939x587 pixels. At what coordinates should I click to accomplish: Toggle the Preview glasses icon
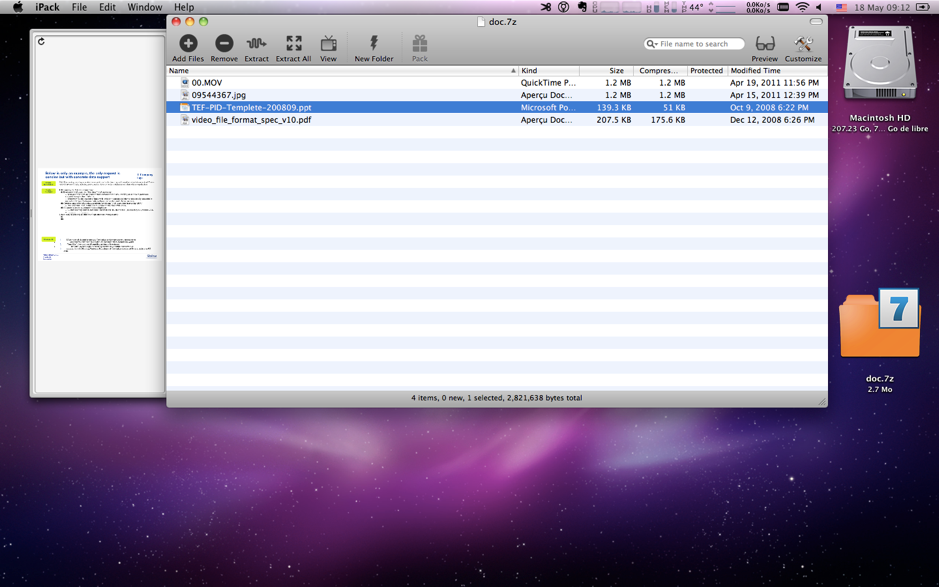[765, 43]
